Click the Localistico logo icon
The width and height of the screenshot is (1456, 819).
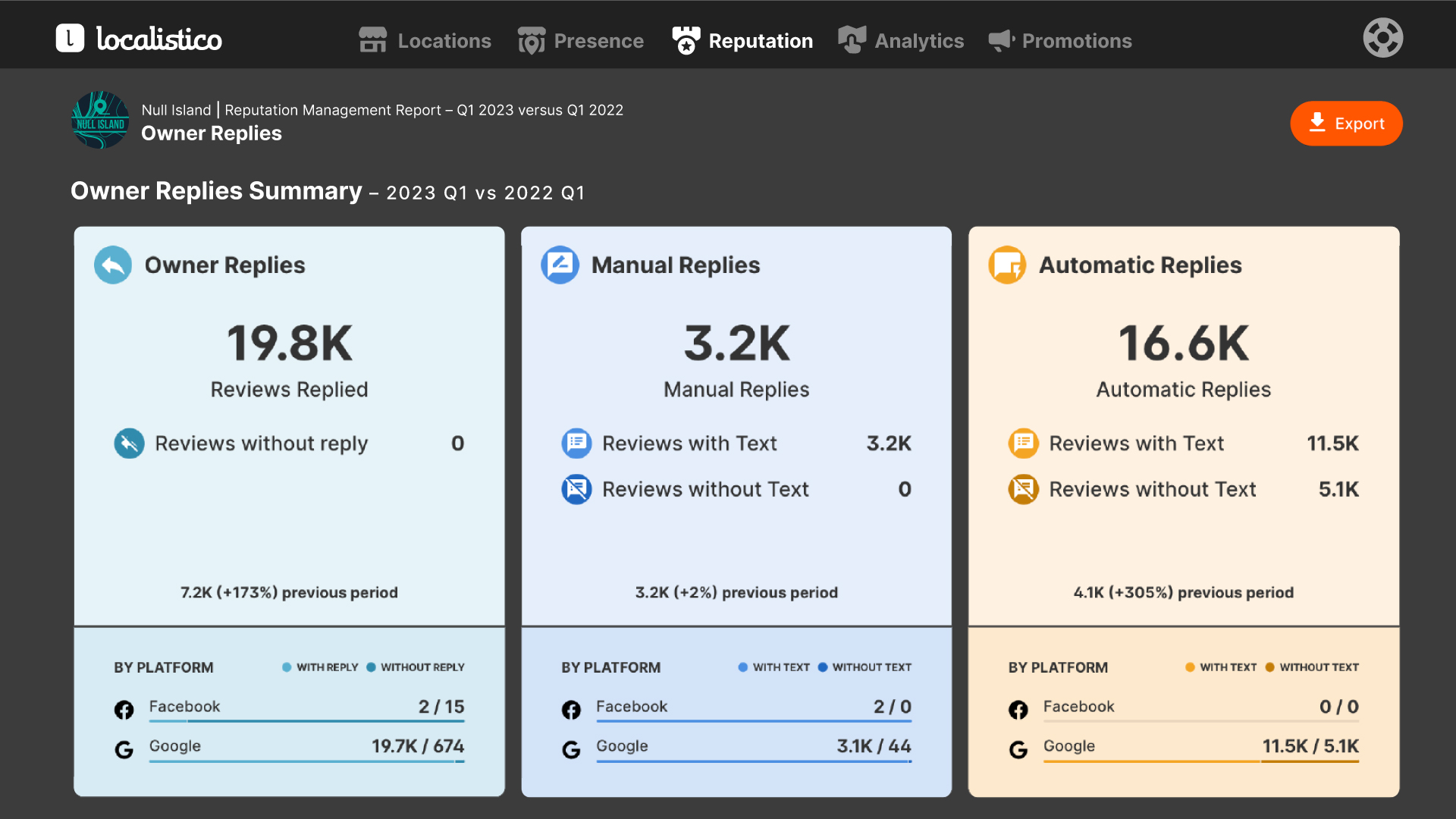click(70, 39)
